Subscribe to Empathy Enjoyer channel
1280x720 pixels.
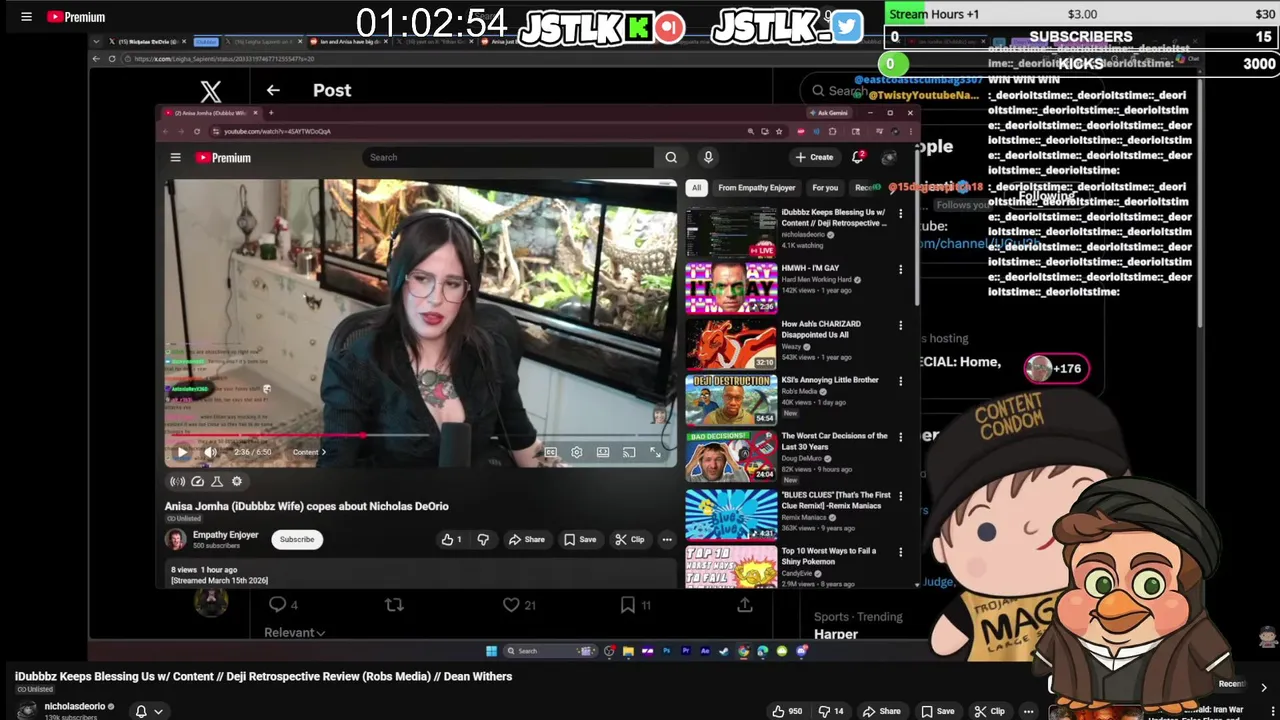pyautogui.click(x=296, y=539)
